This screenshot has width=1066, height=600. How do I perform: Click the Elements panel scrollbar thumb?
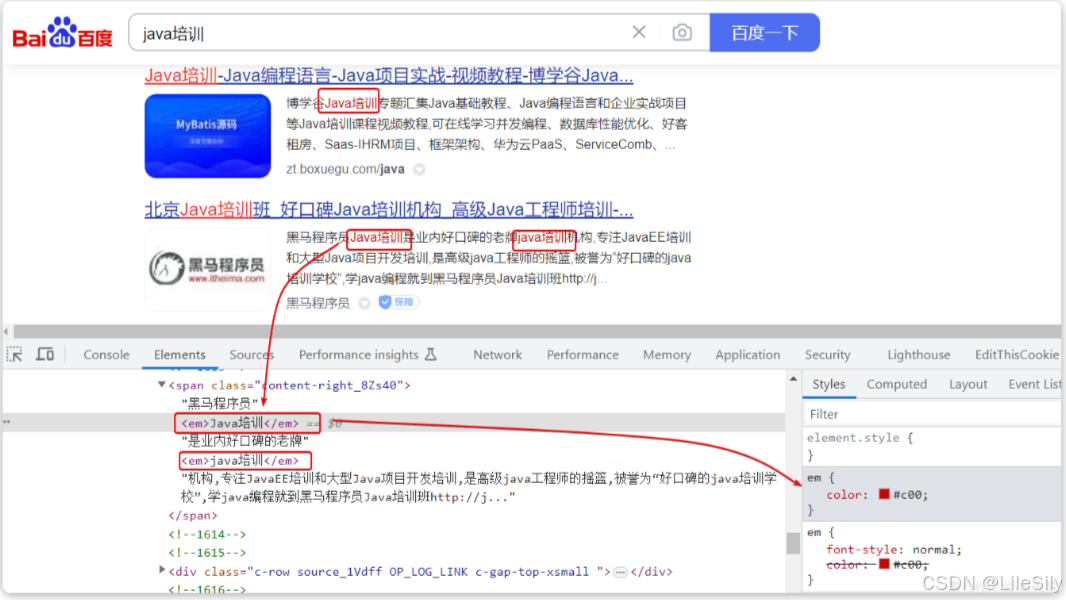793,544
